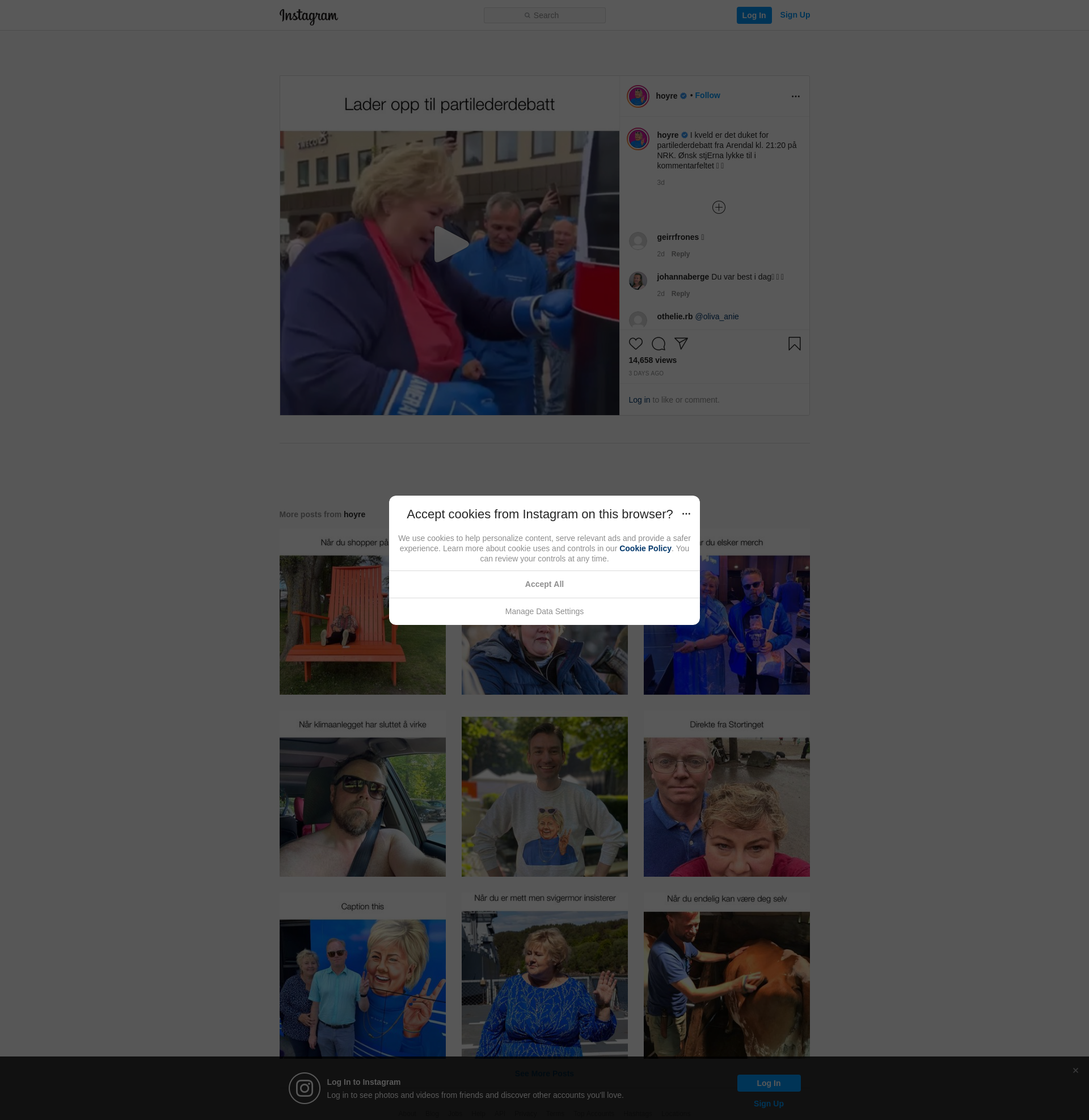This screenshot has width=1089, height=1120.
Task: Open Manage Data Settings
Action: click(x=544, y=612)
